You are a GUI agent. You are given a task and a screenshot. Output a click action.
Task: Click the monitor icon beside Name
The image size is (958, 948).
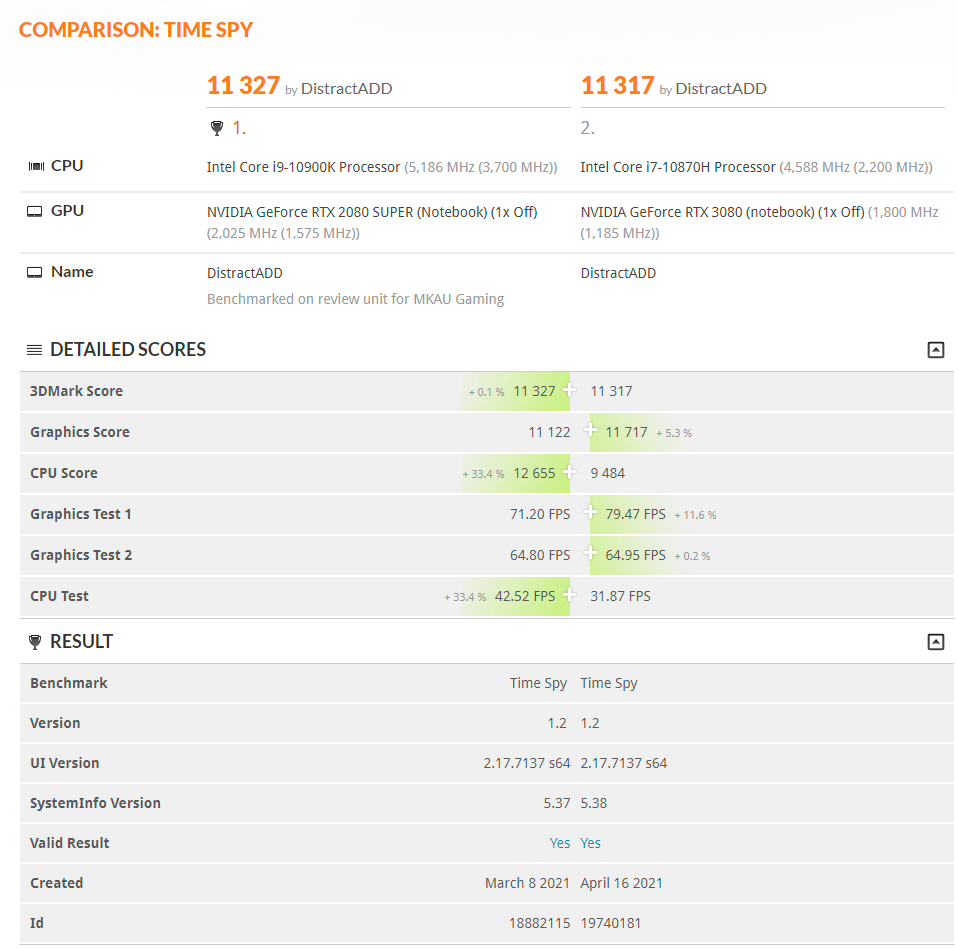[x=35, y=272]
